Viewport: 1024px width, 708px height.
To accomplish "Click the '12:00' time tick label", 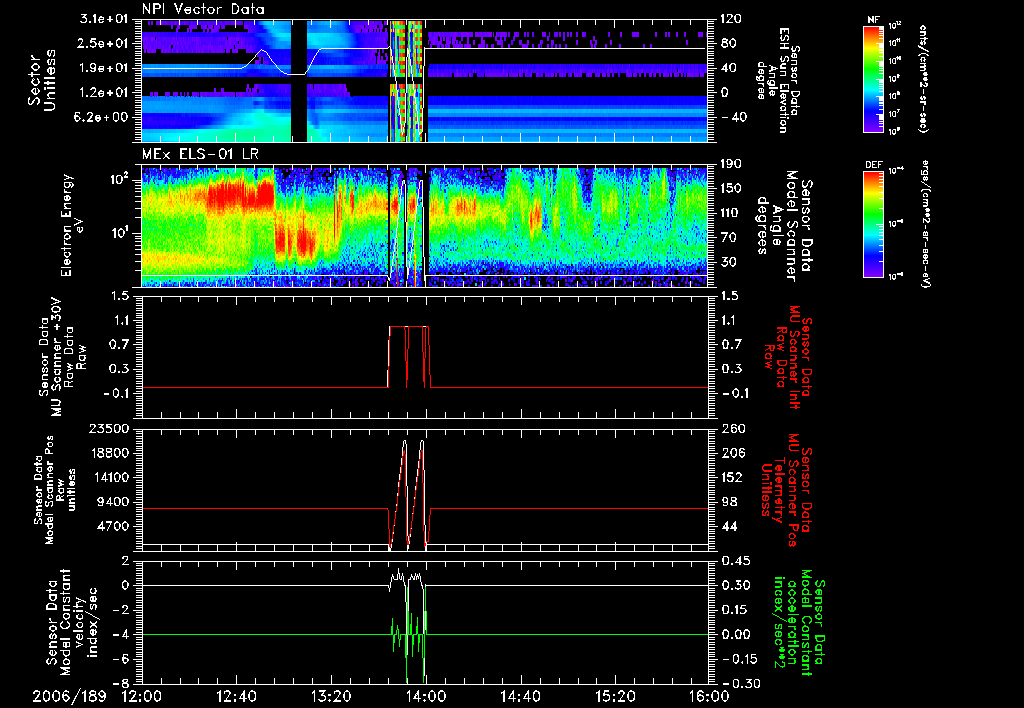I will pyautogui.click(x=142, y=696).
